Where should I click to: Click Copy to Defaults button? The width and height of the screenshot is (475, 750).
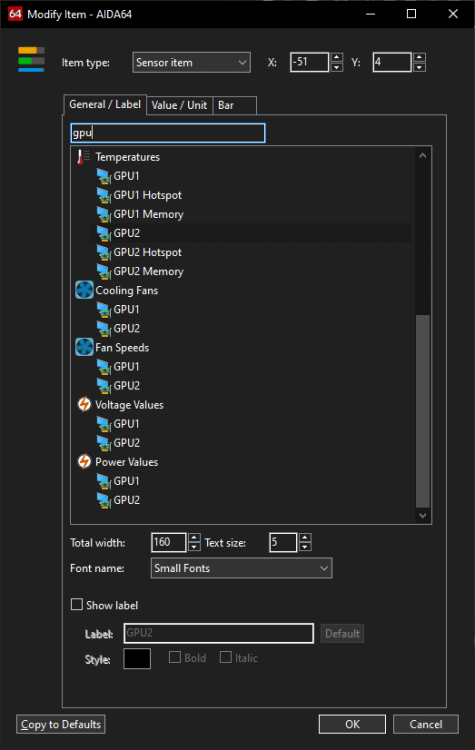pos(61,724)
